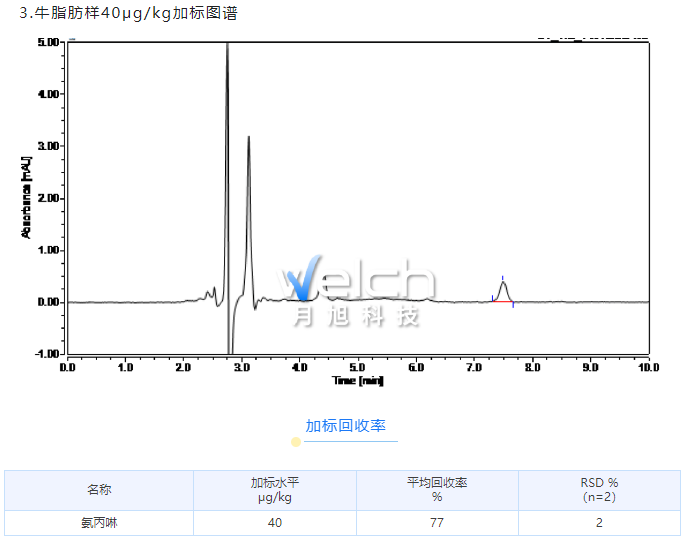Click the yellow dot beside 加标回收率 heading
Viewport: 688px width, 545px height.
(x=296, y=441)
